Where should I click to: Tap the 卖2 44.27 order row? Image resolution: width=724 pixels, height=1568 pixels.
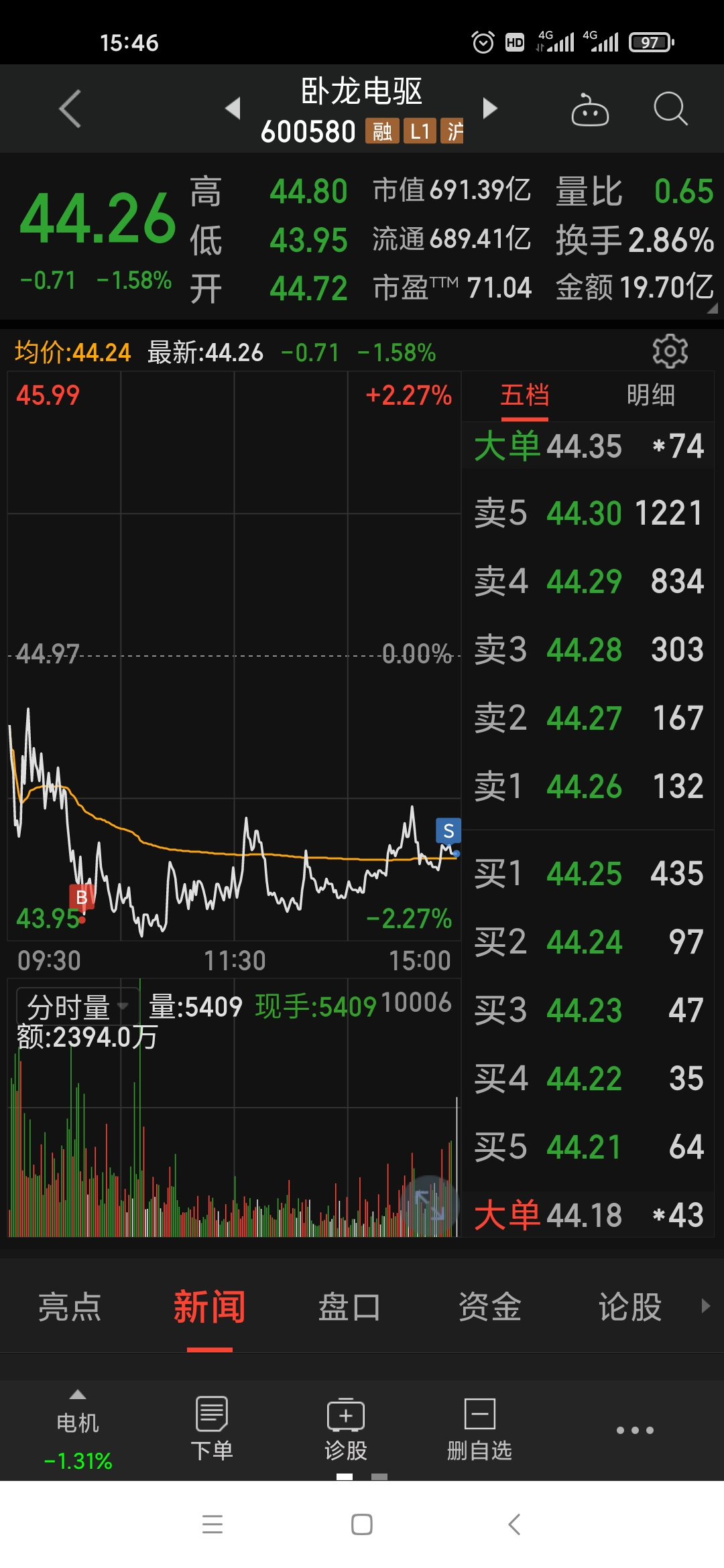coord(588,718)
